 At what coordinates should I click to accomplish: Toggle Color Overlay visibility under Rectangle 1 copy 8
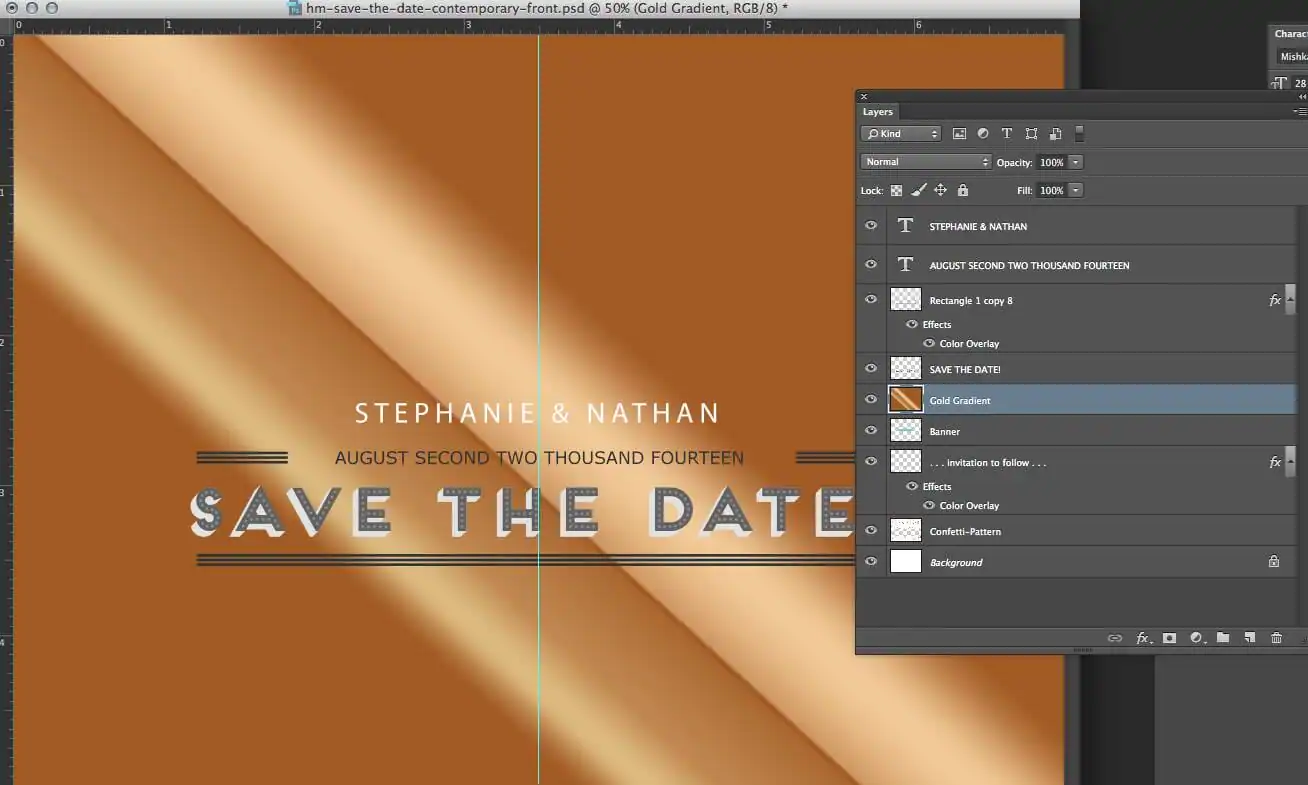pyautogui.click(x=929, y=343)
